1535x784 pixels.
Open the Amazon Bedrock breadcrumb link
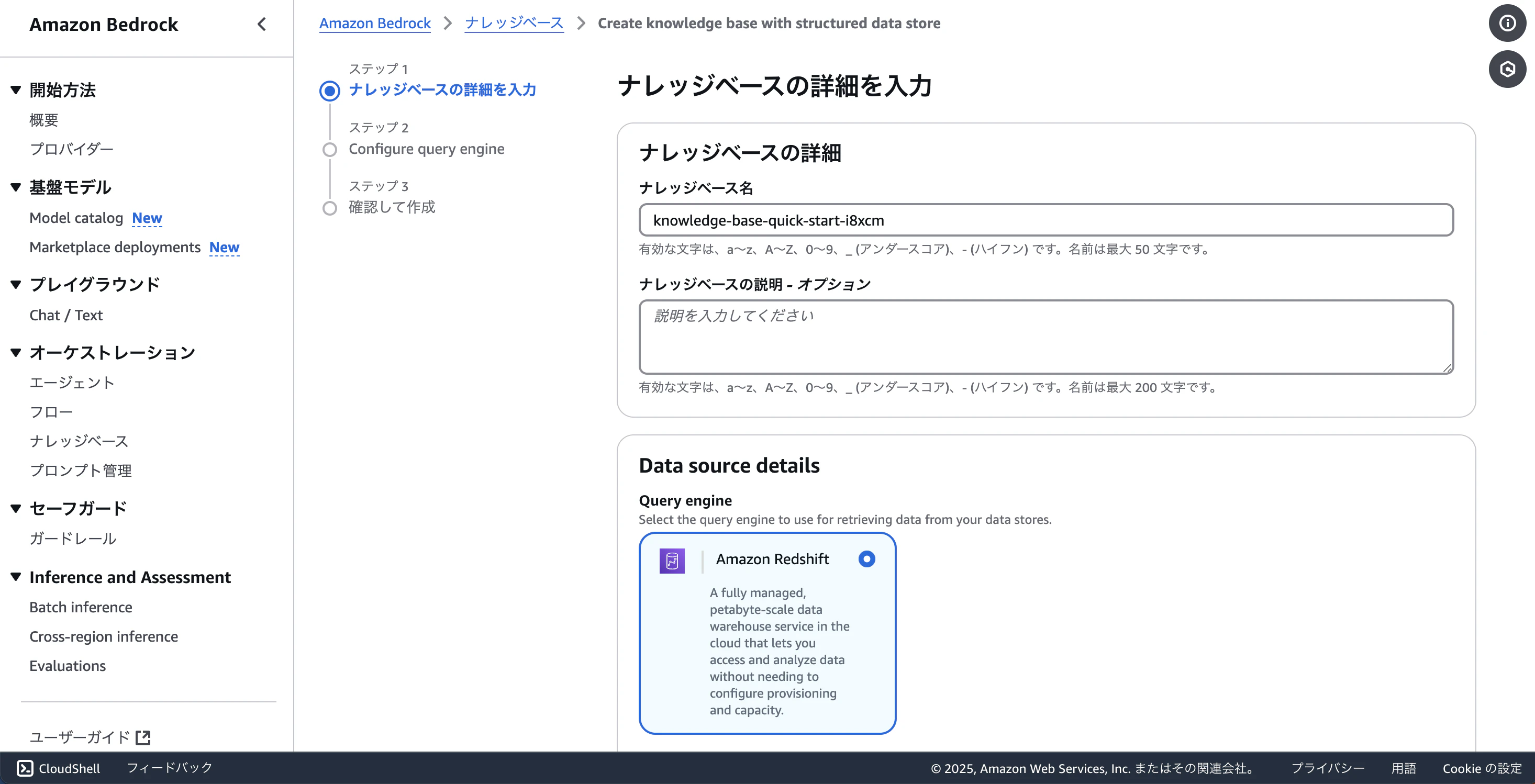coord(375,23)
